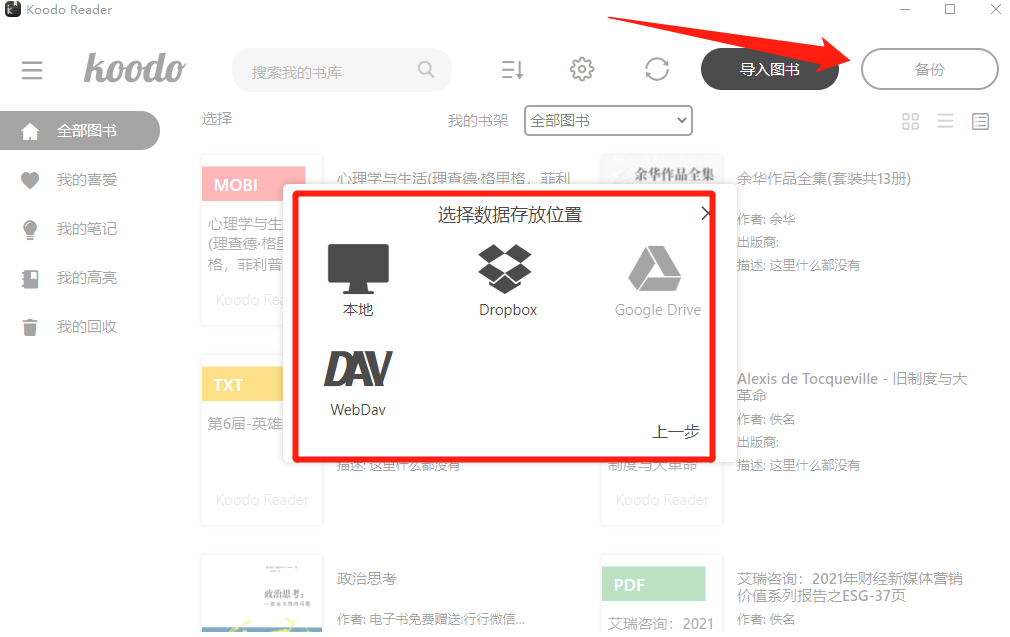Click the Koodo Reader title bar icon
Viewport: 1010px width, 637px height.
point(13,9)
